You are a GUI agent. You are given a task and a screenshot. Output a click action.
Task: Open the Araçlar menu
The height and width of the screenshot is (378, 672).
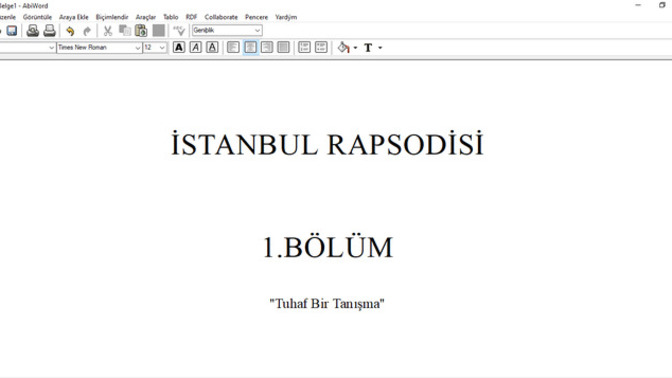pyautogui.click(x=146, y=17)
